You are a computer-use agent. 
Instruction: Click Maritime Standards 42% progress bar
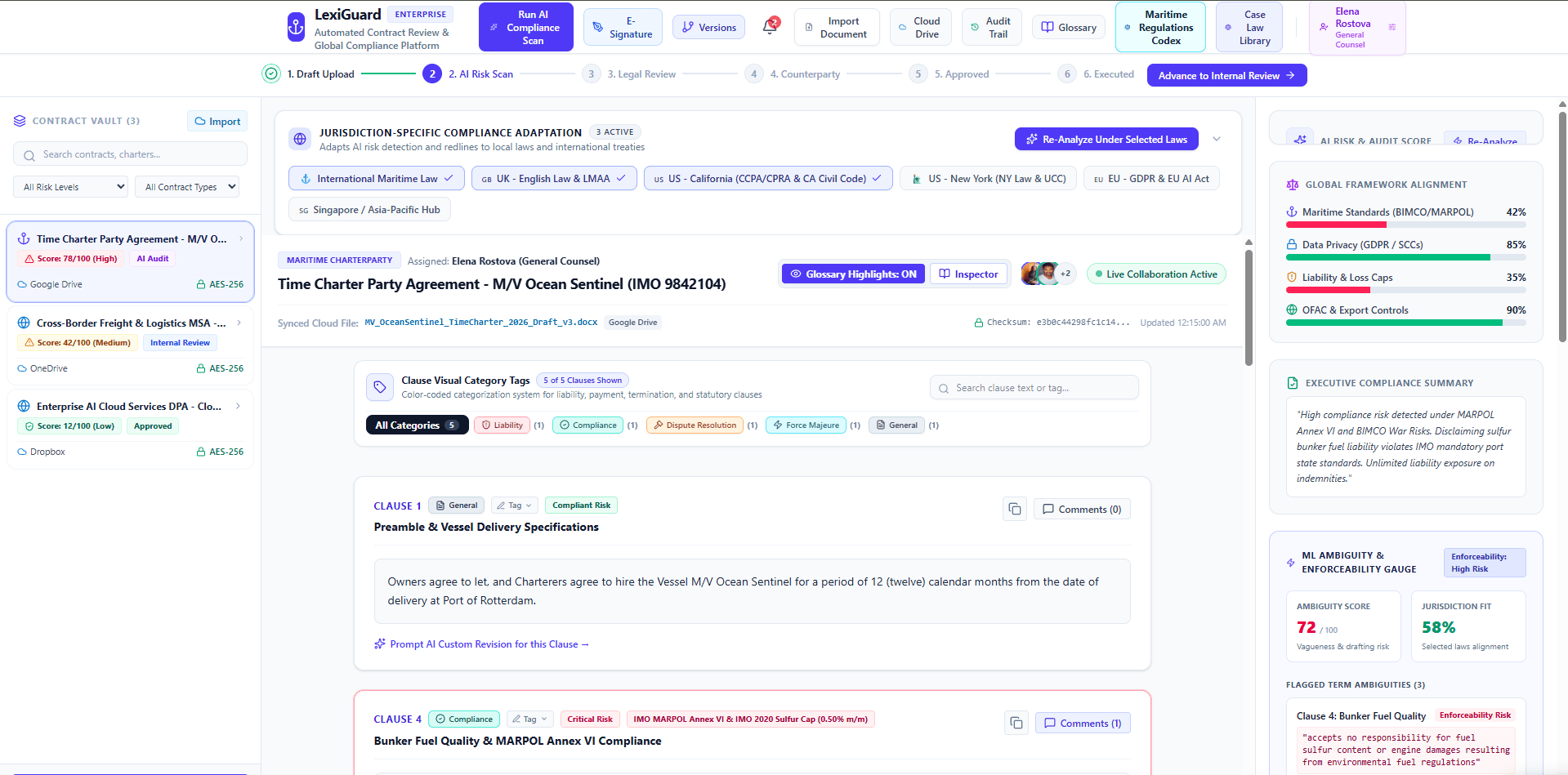(x=1405, y=225)
